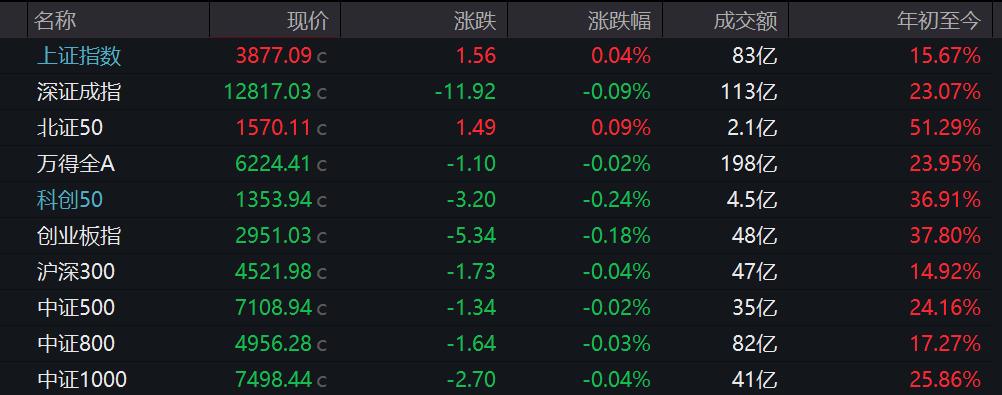
Task: Click the price 2951.03
Action: click(x=274, y=236)
